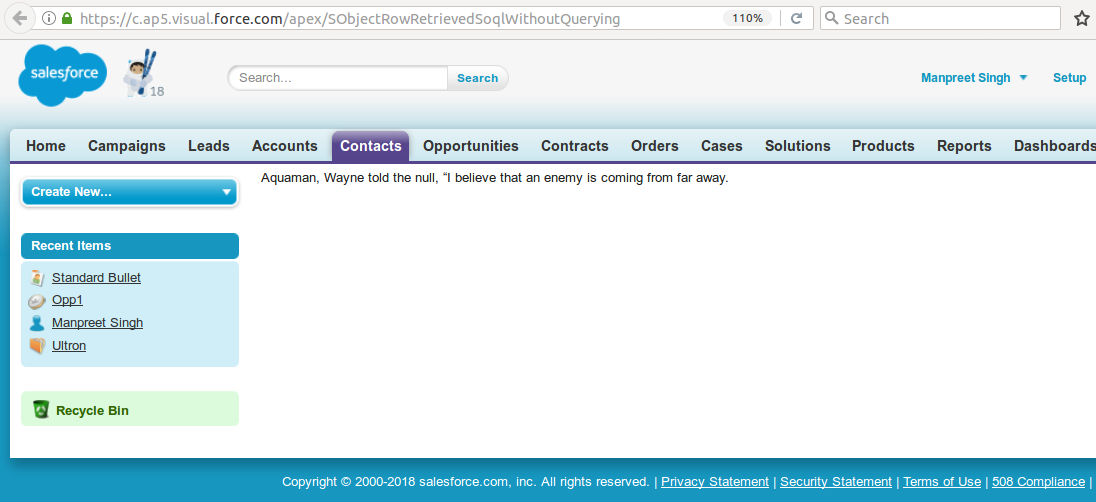Click the Salesforce cloud logo

coord(63,75)
